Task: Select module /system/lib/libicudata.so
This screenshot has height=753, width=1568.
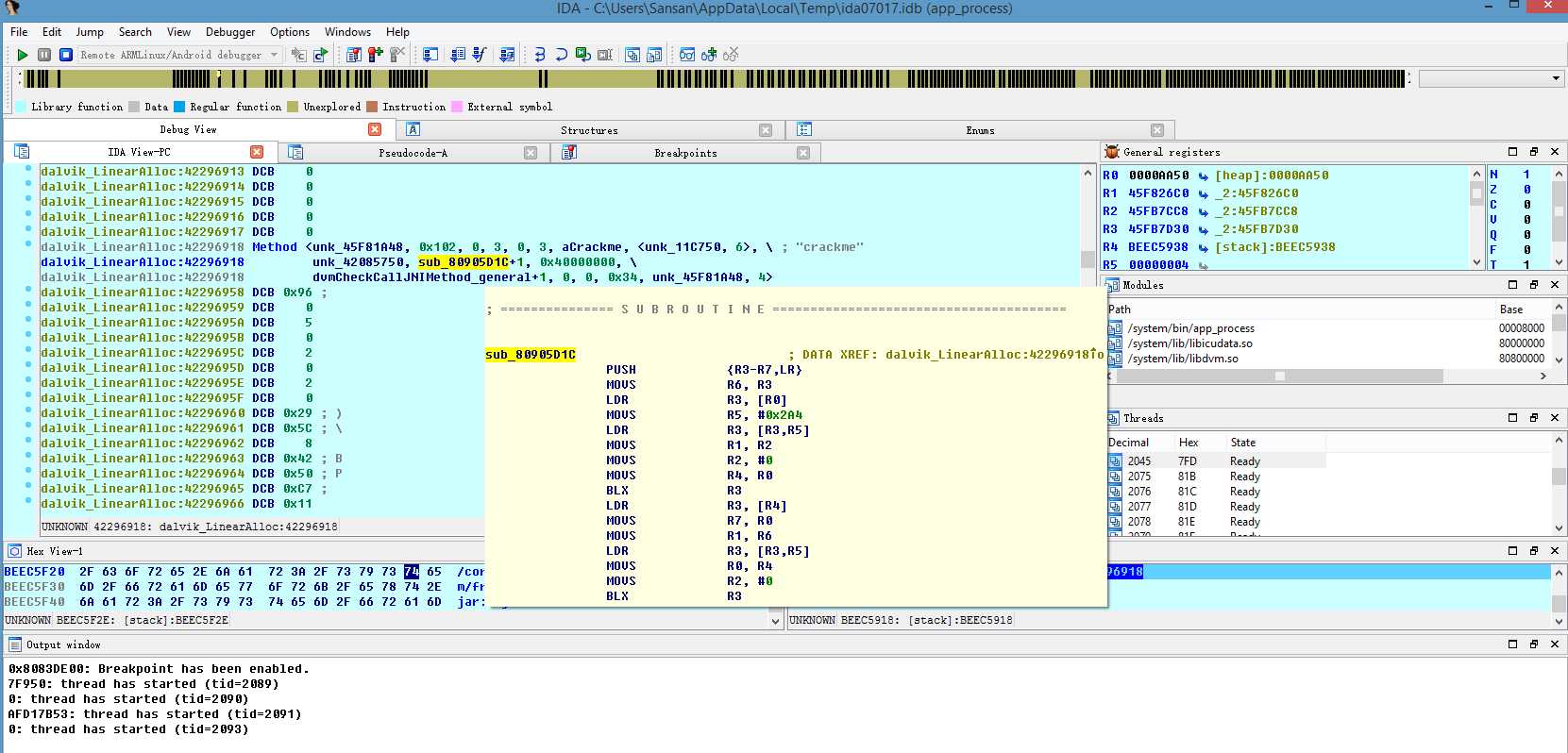Action: pos(1189,343)
